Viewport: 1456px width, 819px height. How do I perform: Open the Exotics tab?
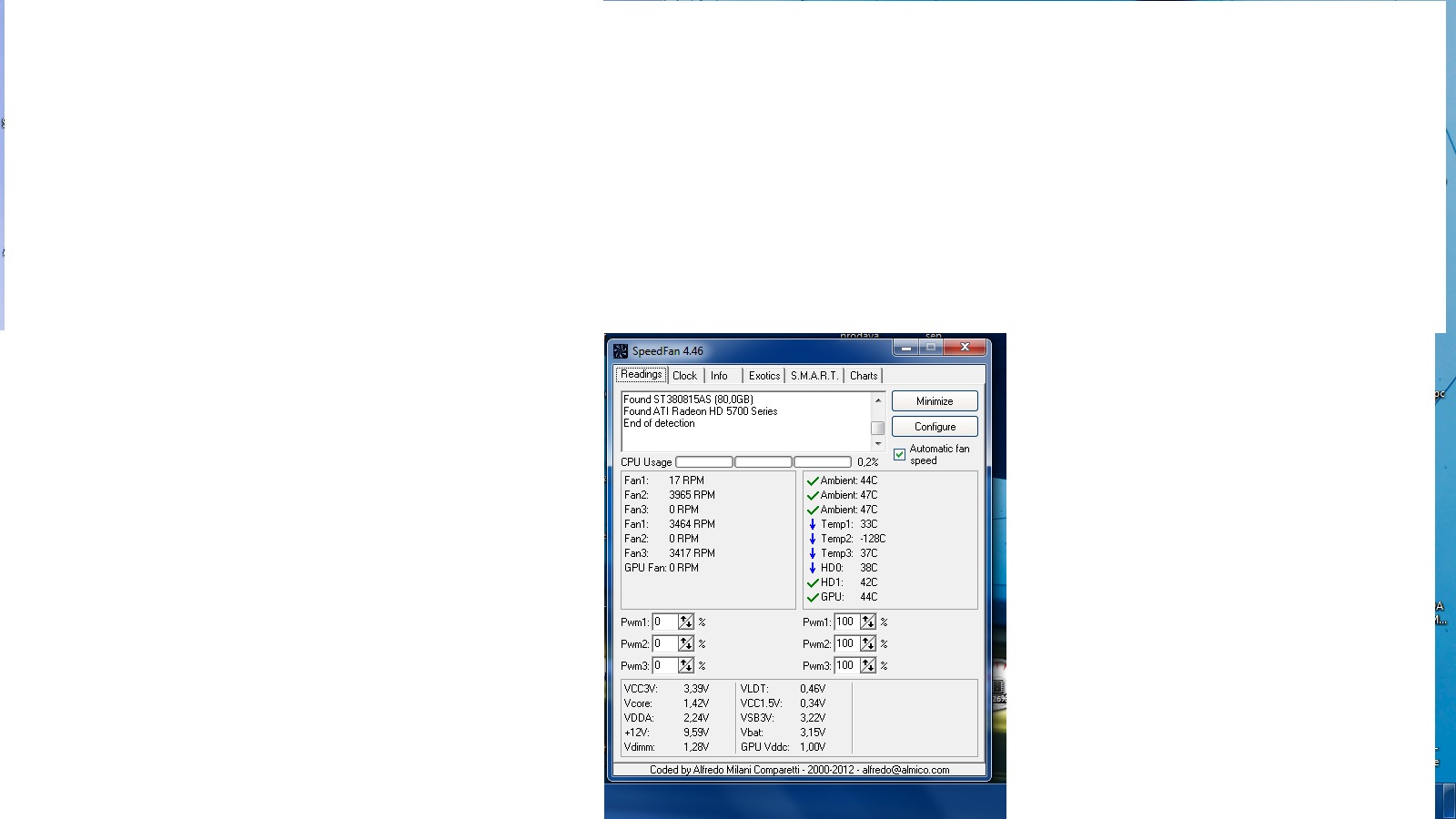(764, 376)
